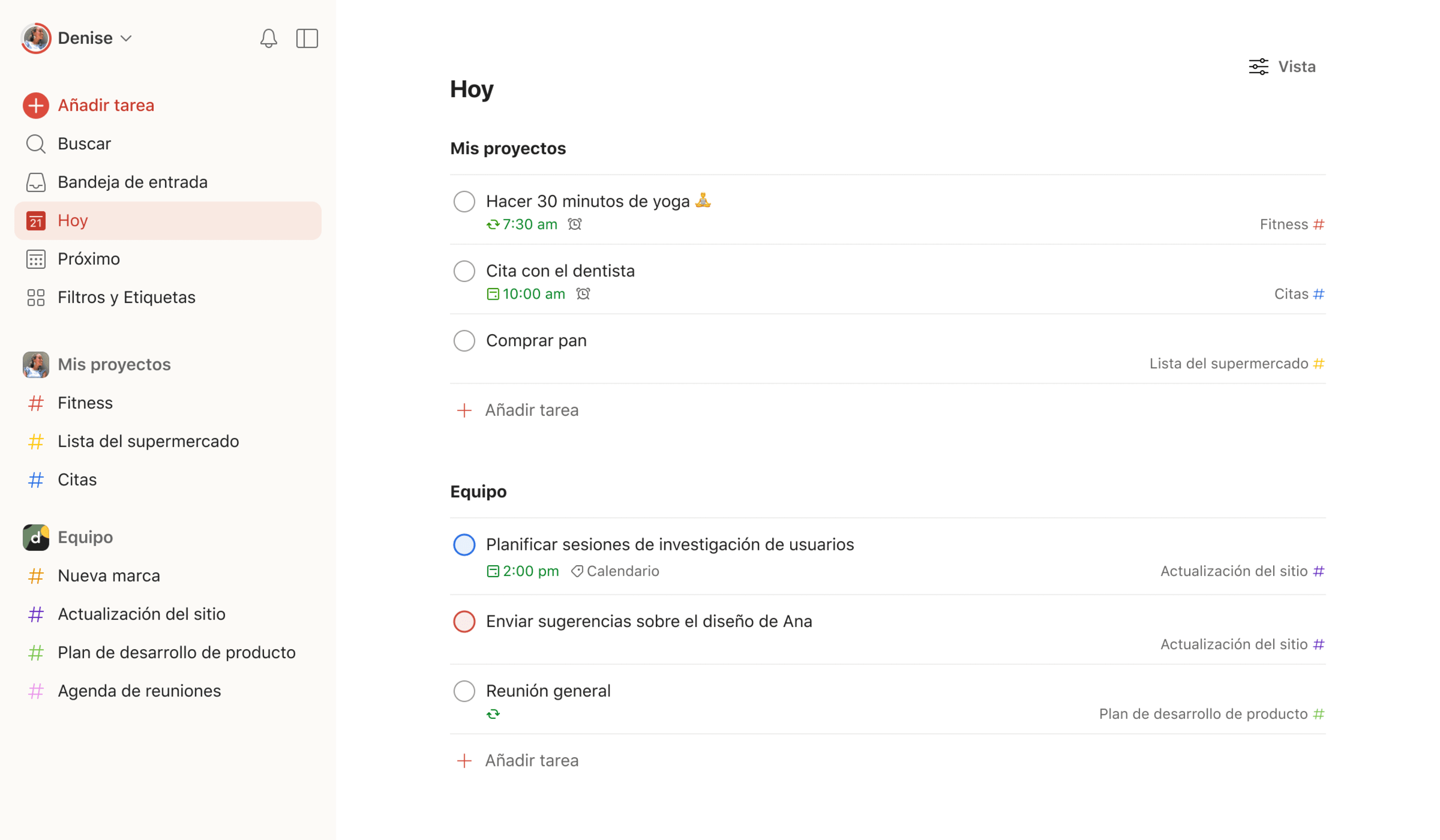Complete the Cita con el dentista task
Image resolution: width=1440 pixels, height=840 pixels.
click(x=464, y=271)
